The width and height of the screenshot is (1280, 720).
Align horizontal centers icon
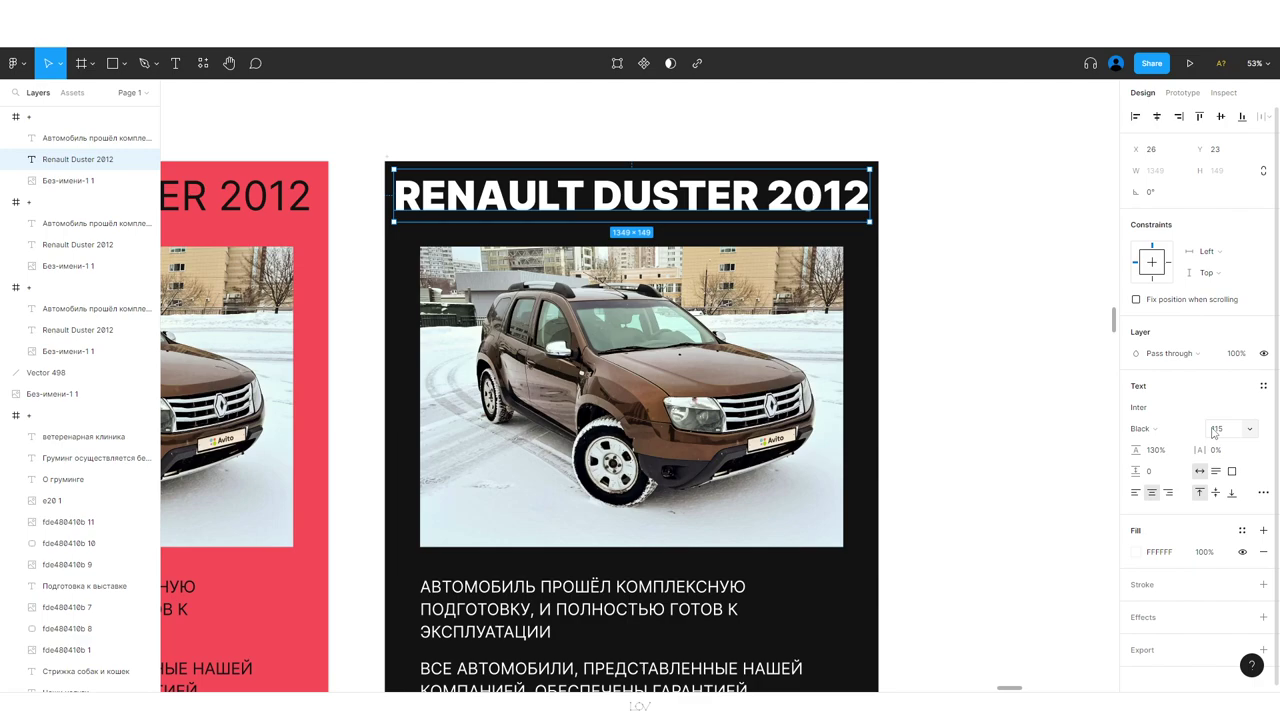click(1157, 117)
